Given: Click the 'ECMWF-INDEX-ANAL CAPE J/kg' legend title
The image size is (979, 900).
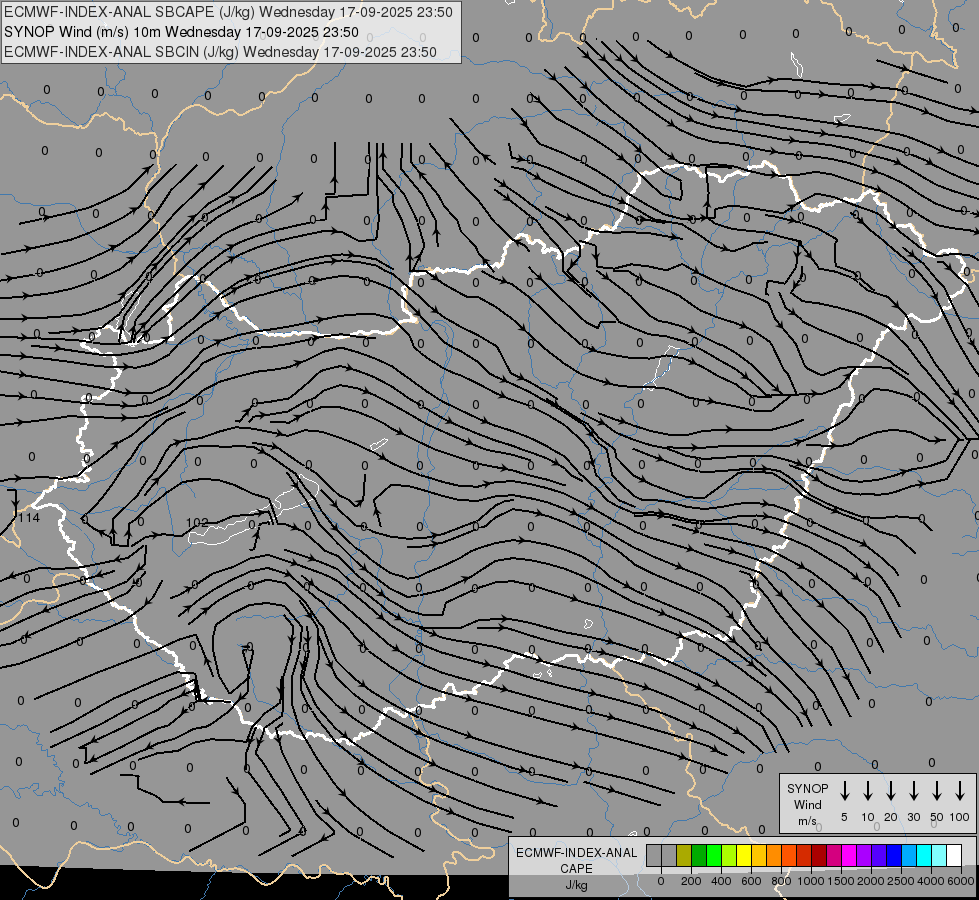Looking at the screenshot, I should point(576,868).
